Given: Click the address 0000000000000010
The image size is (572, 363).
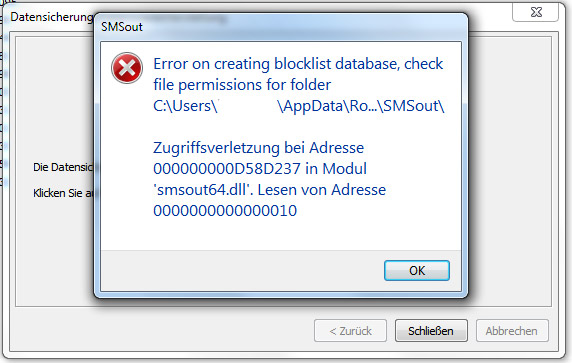Looking at the screenshot, I should (225, 211).
